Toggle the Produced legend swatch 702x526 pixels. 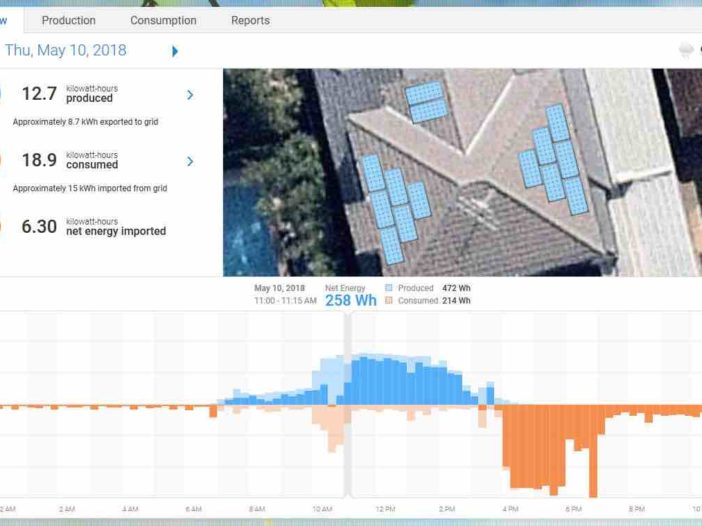[389, 288]
